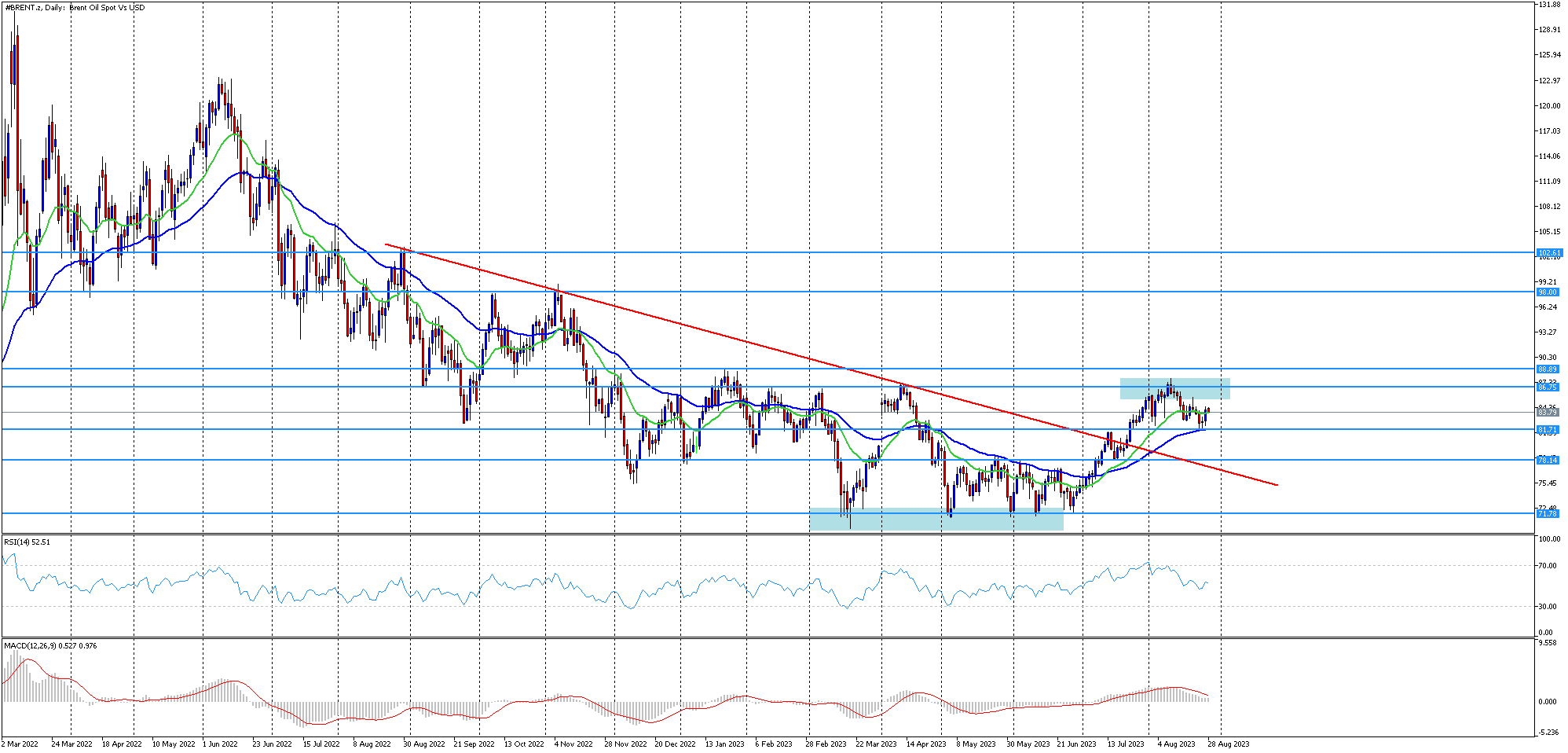1568x753 pixels.
Task: Select the blue support zone rectangle near 71.78
Action: (936, 520)
